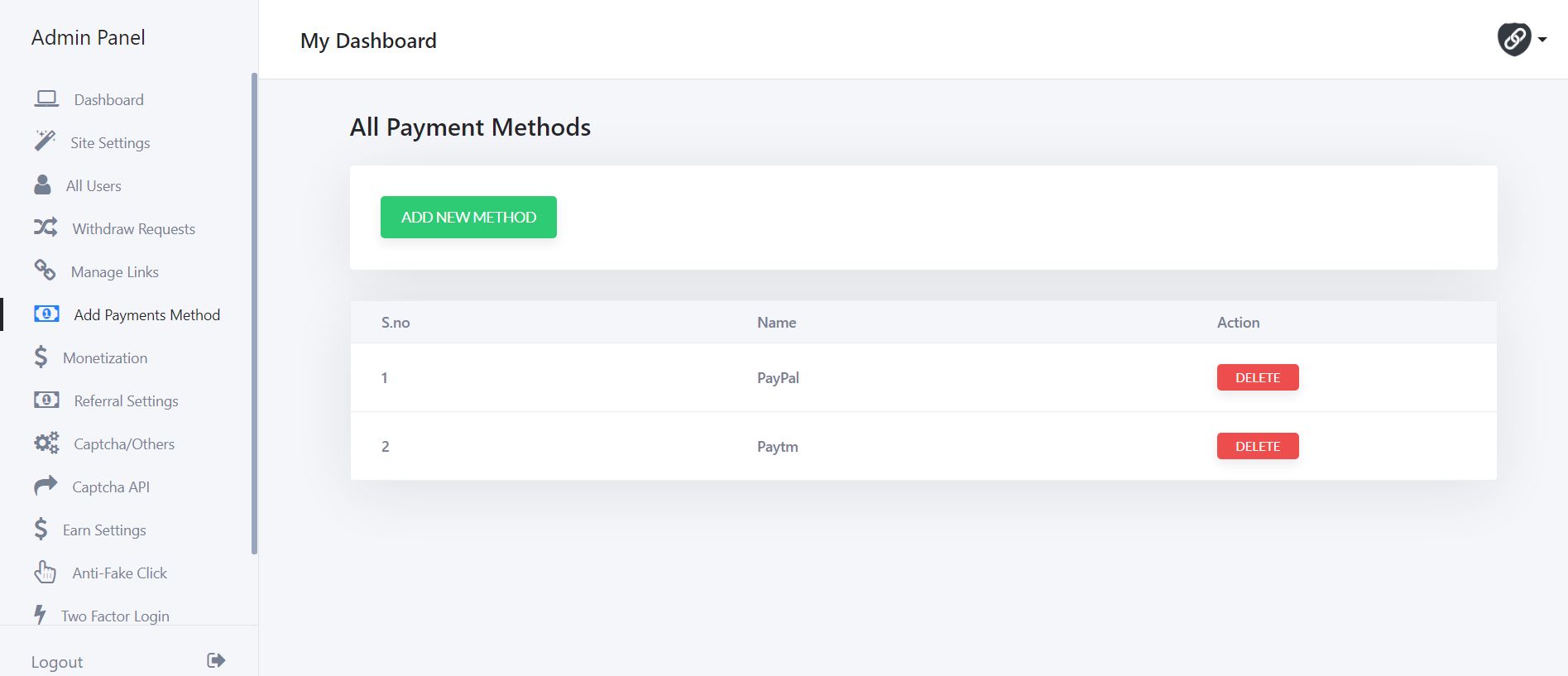Click the dollar sign Earn Settings icon
The image size is (1568, 676).
(x=41, y=529)
